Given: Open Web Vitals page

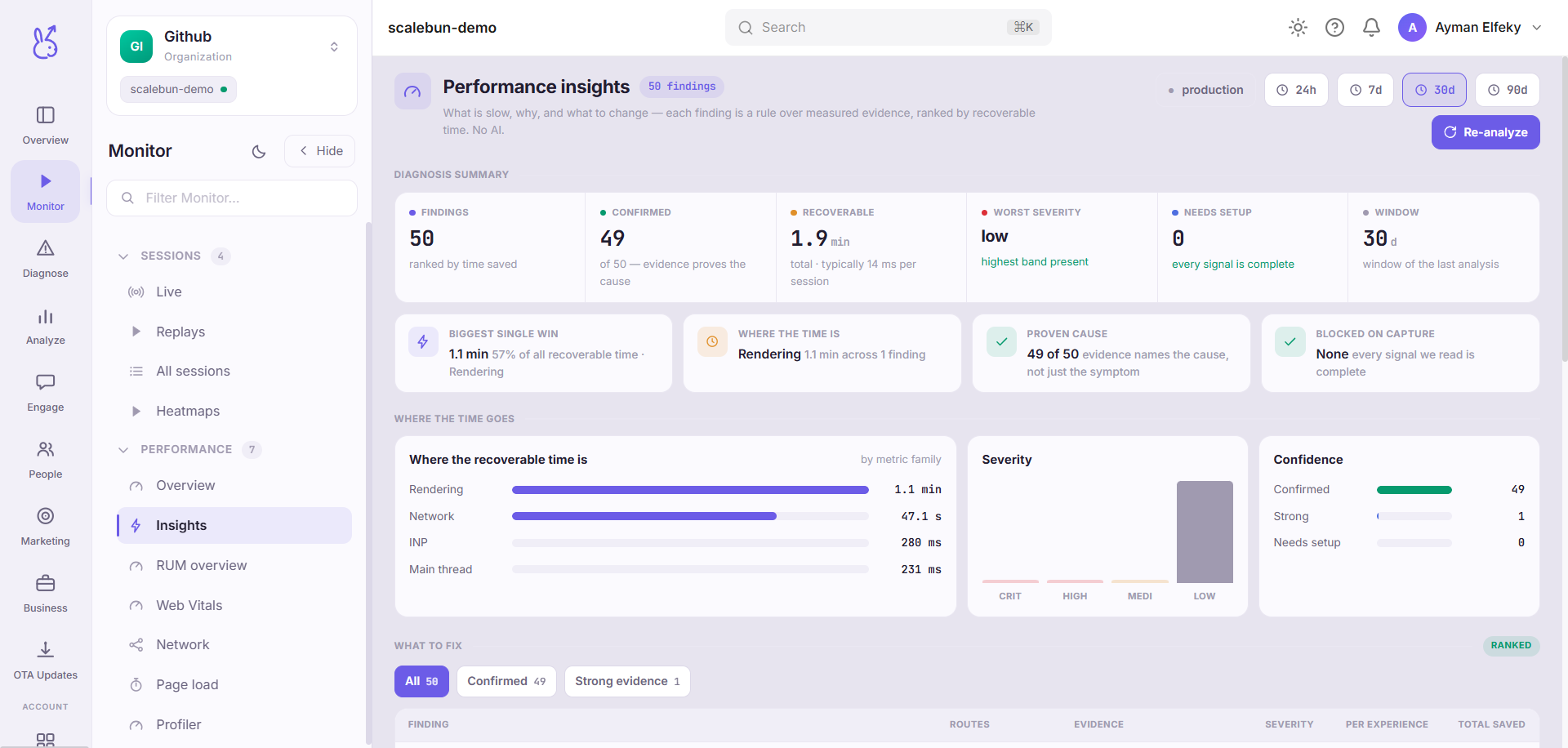Looking at the screenshot, I should 234,605.
